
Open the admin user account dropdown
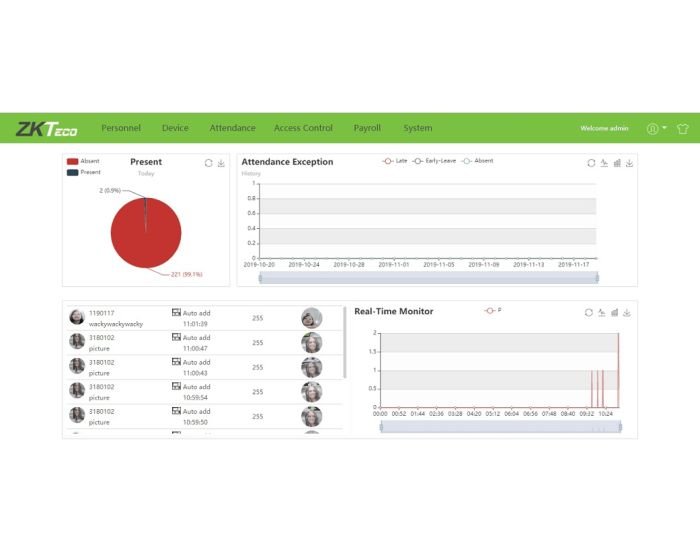pyautogui.click(x=656, y=129)
